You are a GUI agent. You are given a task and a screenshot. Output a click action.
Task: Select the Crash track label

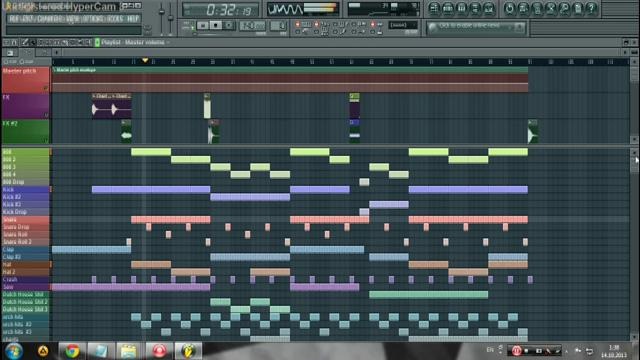25,280
